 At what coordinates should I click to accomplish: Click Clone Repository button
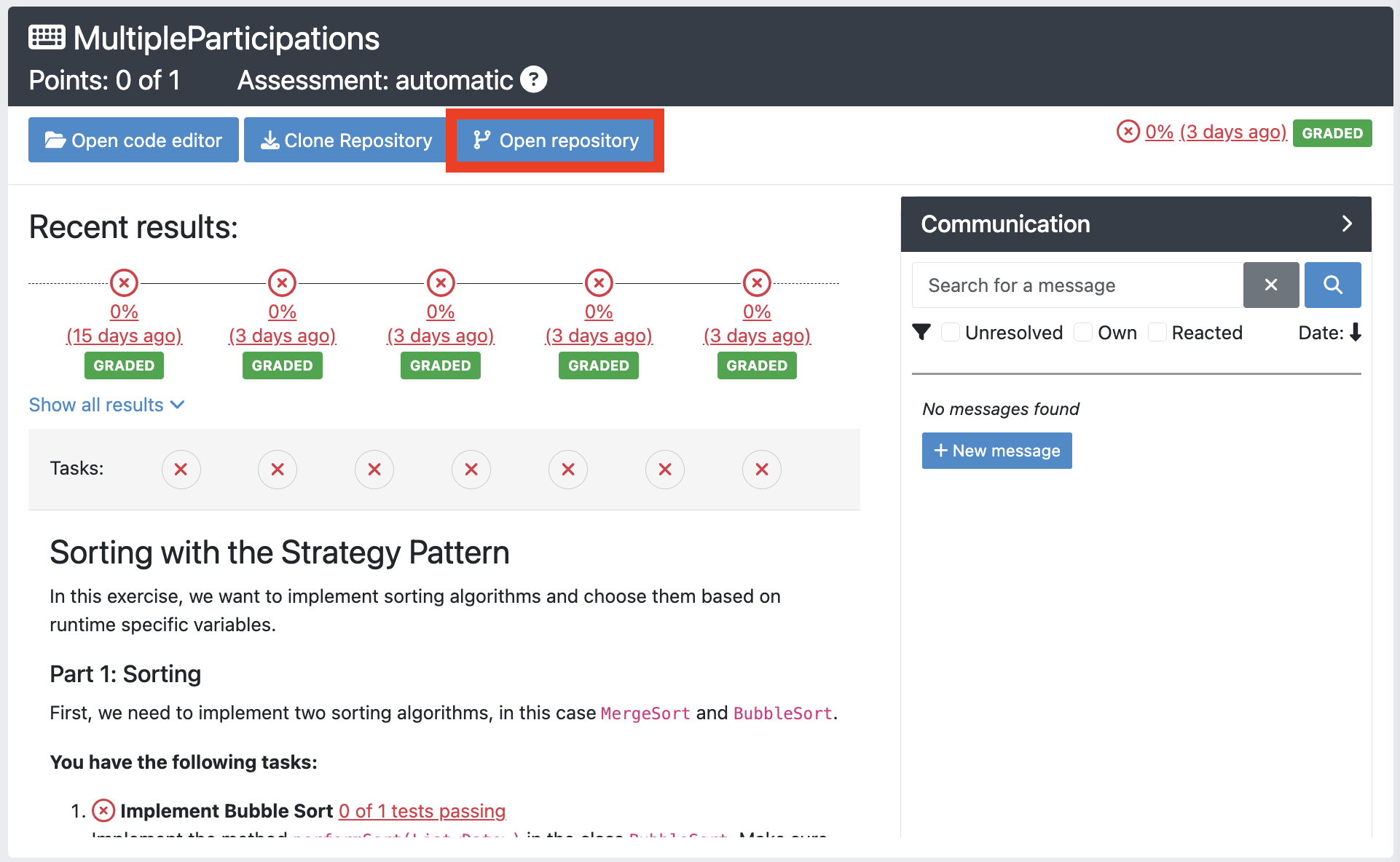(x=346, y=140)
